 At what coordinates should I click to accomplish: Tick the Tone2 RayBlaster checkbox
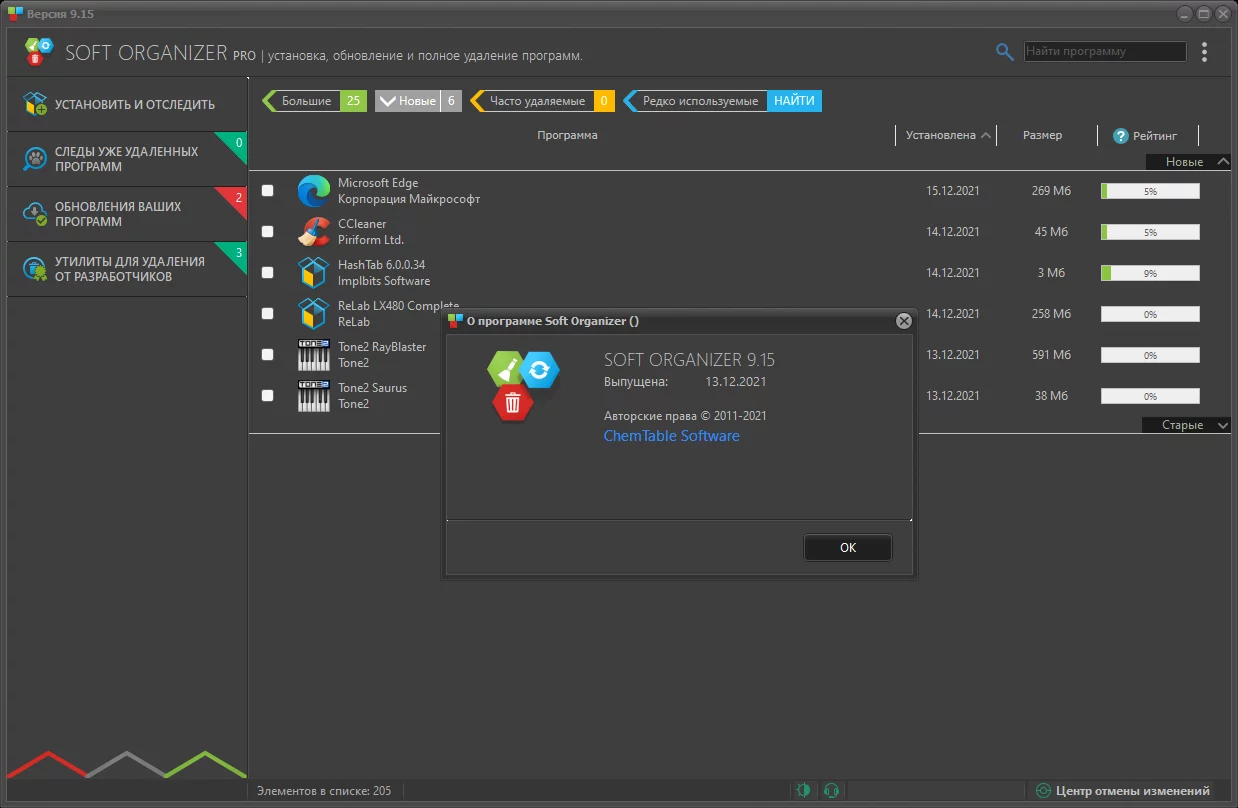pyautogui.click(x=267, y=354)
